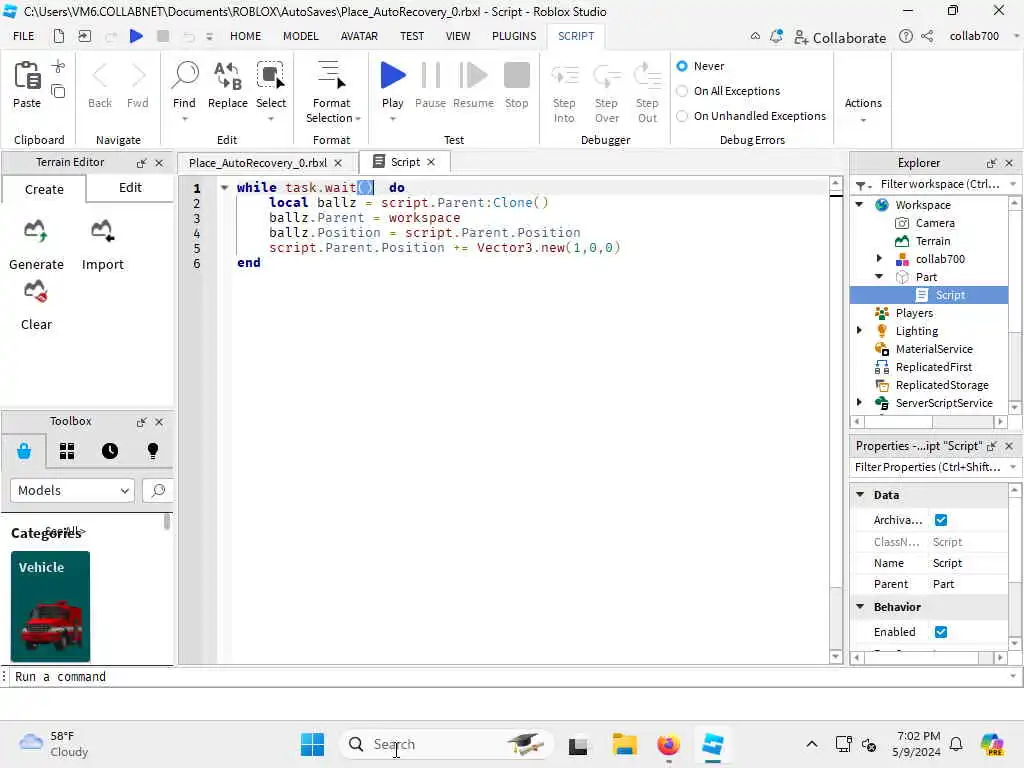1024x768 pixels.
Task: Expand the ServerScriptService tree node
Action: [859, 402]
